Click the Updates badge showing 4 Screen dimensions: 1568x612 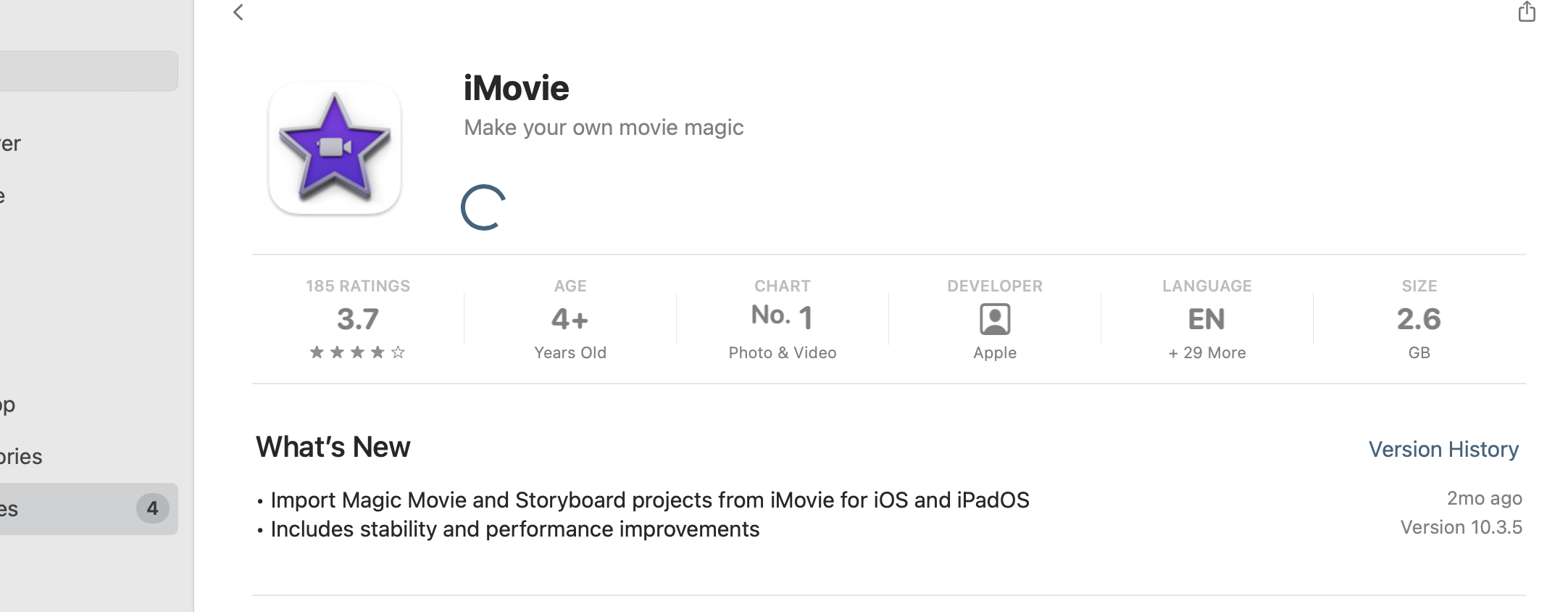click(152, 508)
